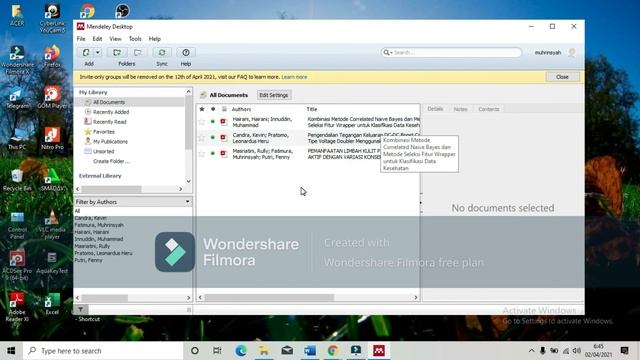Select Recently Read folder

(109, 122)
